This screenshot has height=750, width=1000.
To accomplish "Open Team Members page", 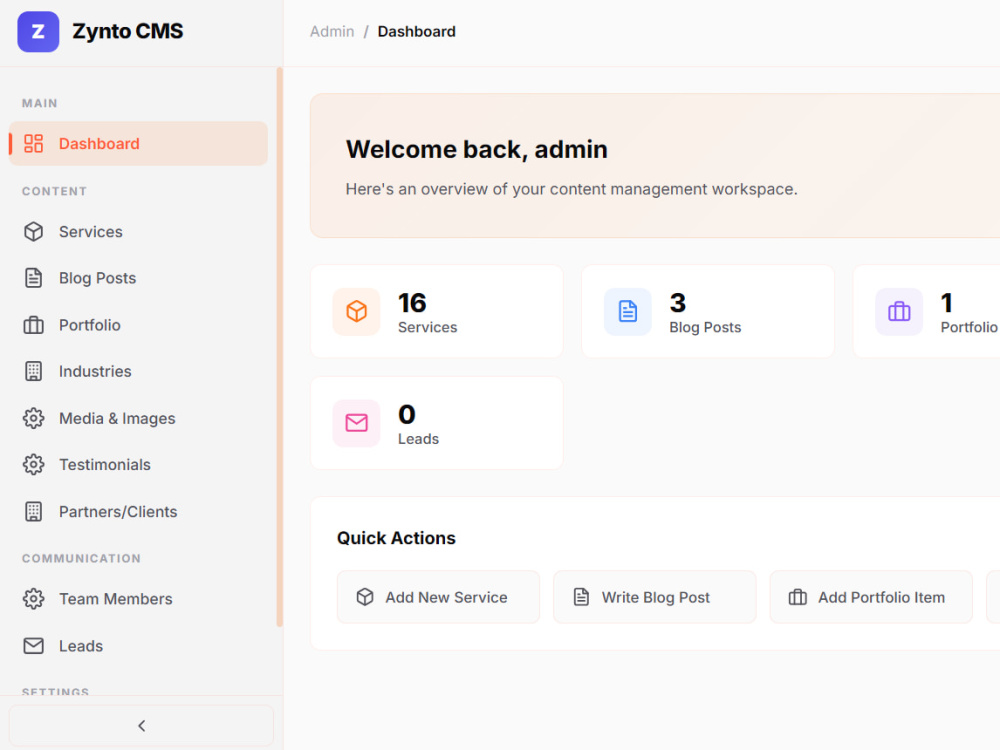I will click(138, 599).
